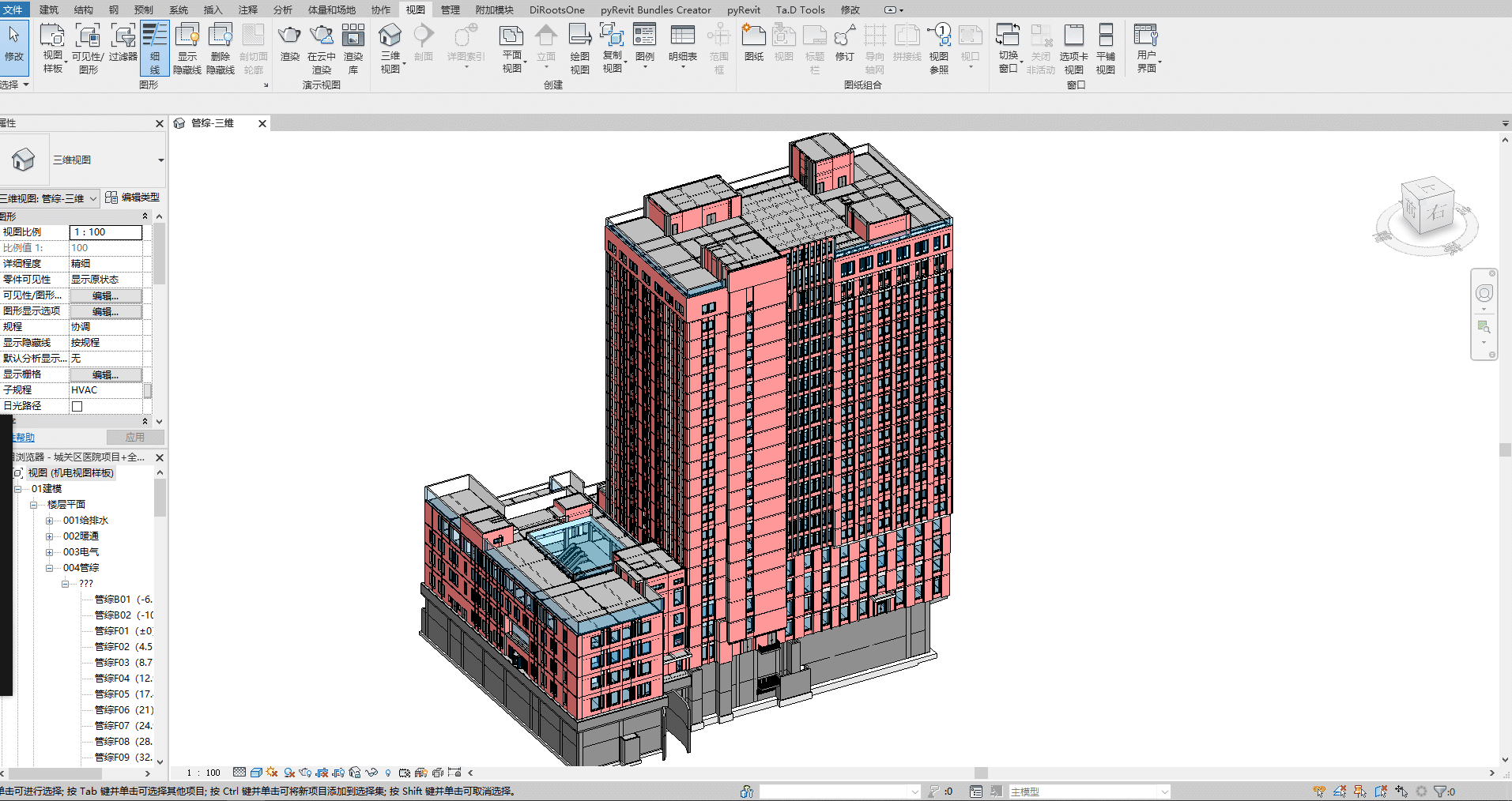Click Switch Windows (切换窗口) tool

click(x=1009, y=49)
